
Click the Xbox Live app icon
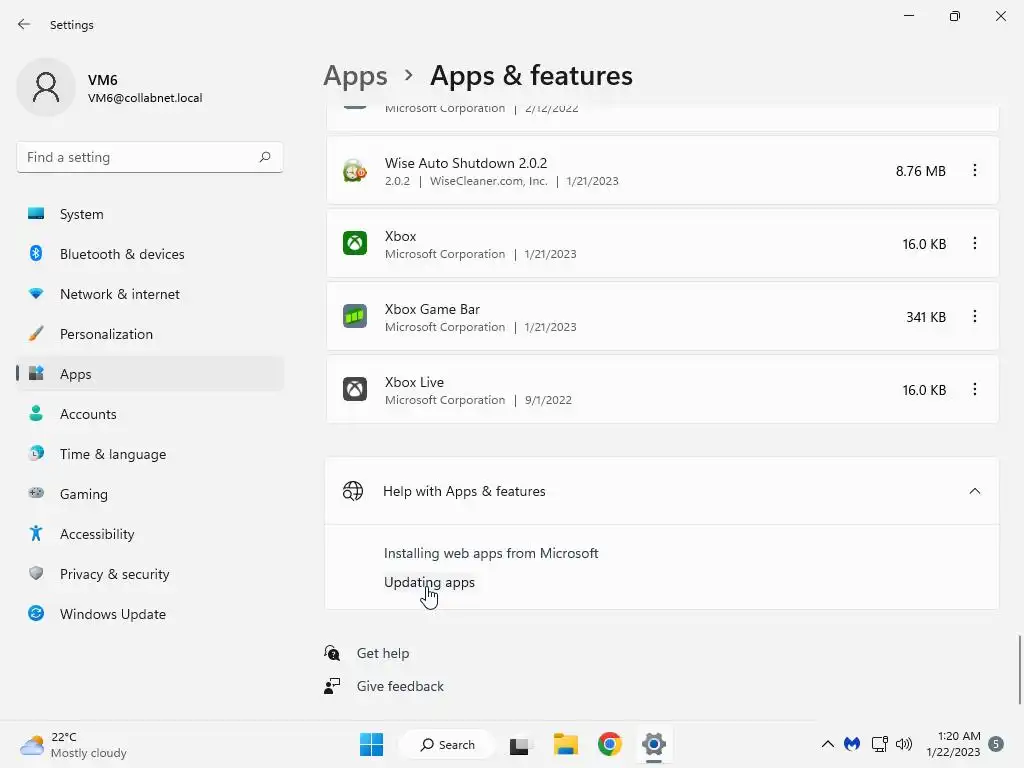(x=355, y=389)
